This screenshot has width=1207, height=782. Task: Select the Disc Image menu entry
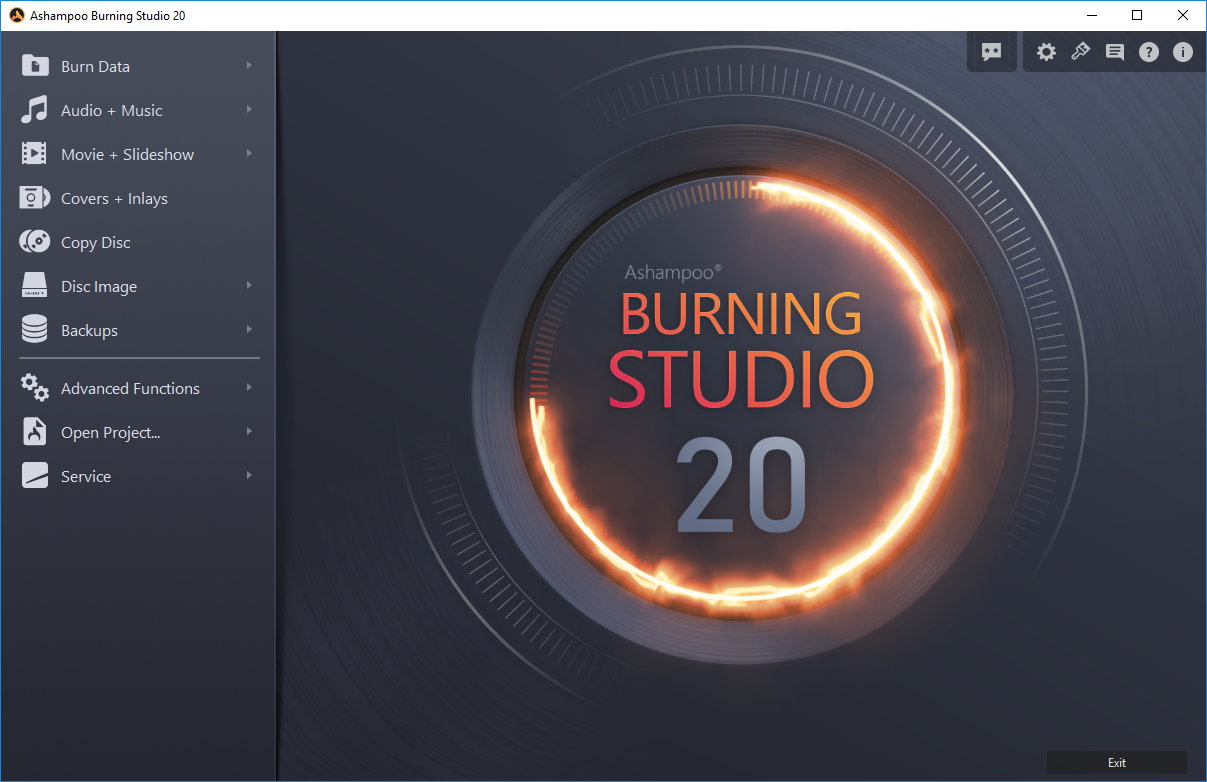(138, 286)
